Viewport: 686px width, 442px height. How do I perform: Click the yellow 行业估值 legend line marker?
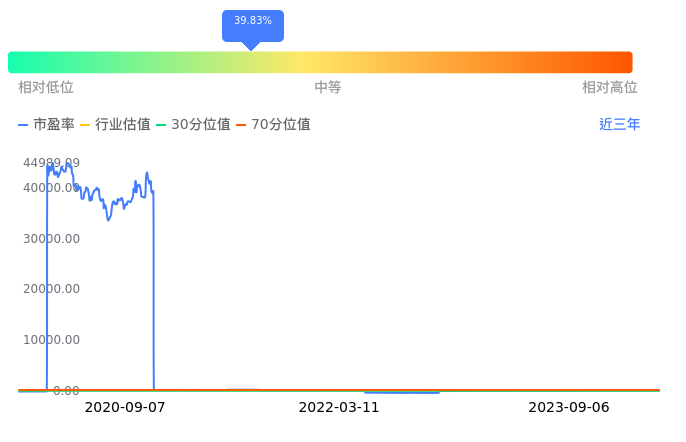[x=85, y=125]
